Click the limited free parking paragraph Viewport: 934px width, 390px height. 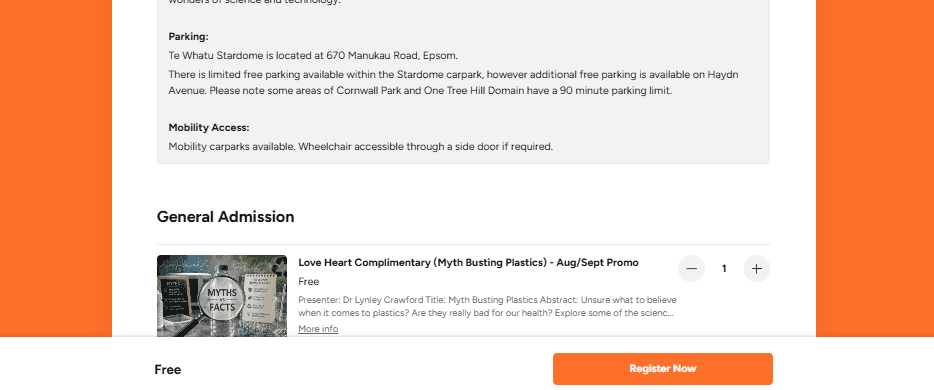[x=453, y=83]
